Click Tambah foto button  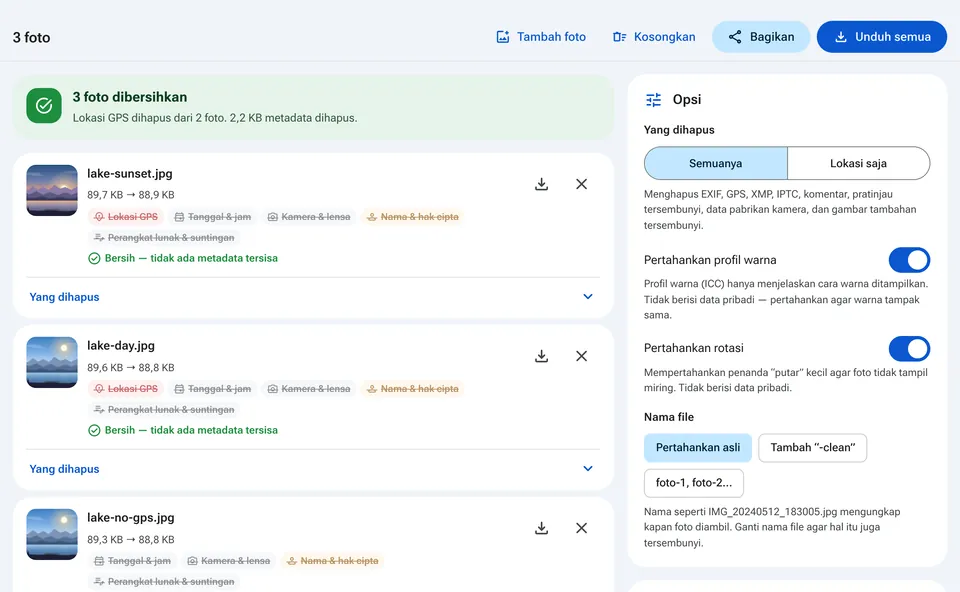tap(541, 37)
